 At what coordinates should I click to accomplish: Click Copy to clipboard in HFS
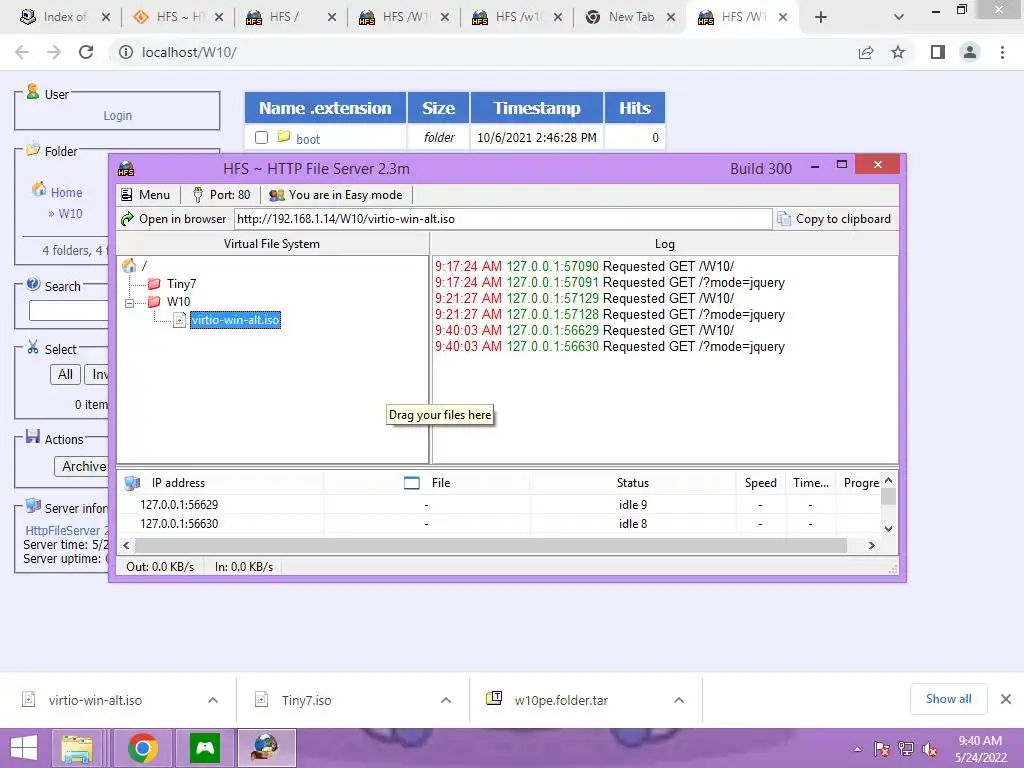(834, 219)
